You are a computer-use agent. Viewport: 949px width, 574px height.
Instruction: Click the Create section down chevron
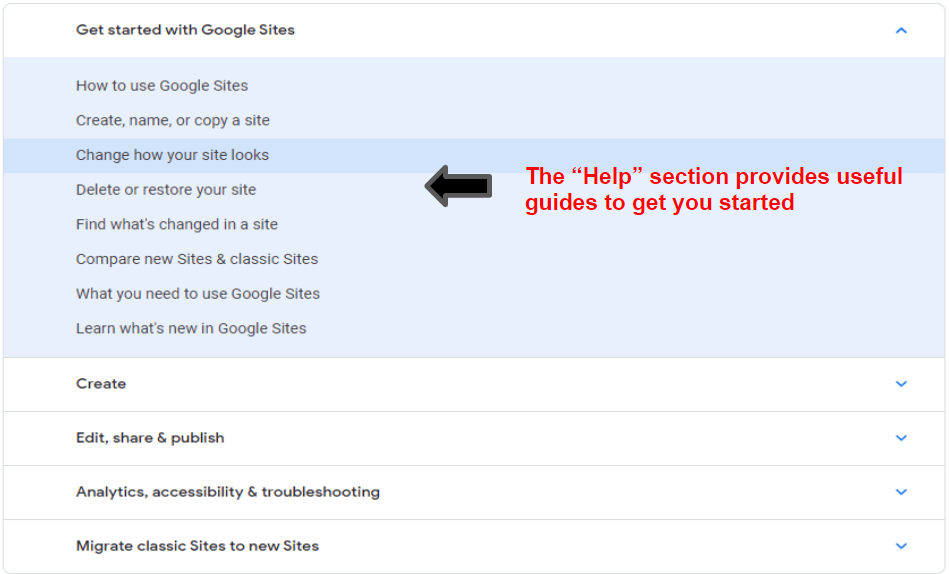(901, 384)
